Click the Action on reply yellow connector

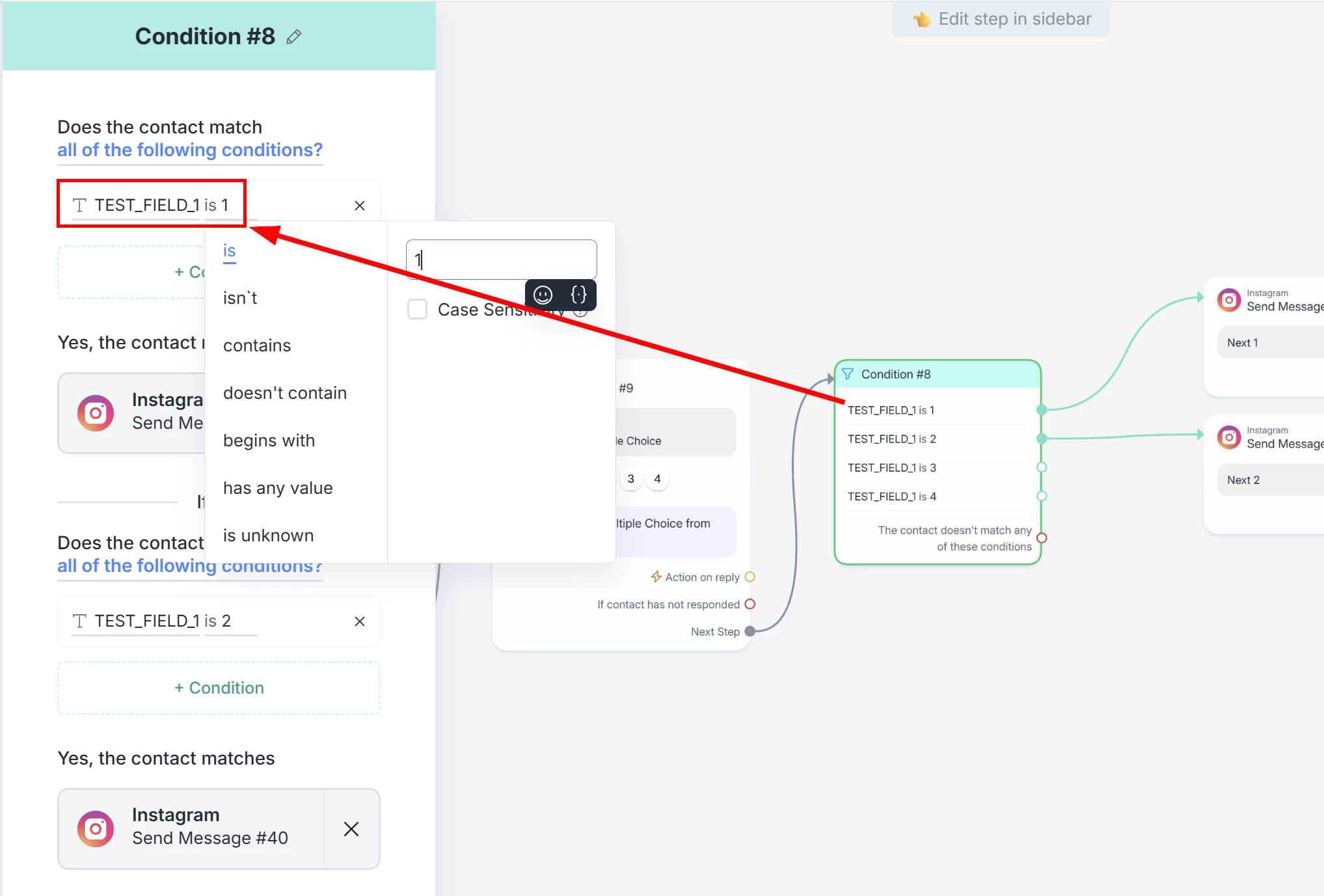750,577
